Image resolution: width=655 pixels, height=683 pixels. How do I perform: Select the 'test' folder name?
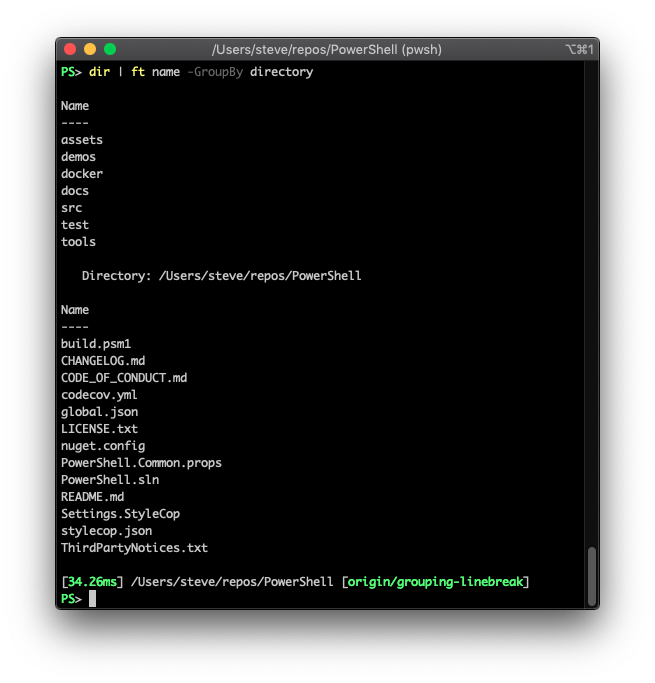pyautogui.click(x=75, y=225)
